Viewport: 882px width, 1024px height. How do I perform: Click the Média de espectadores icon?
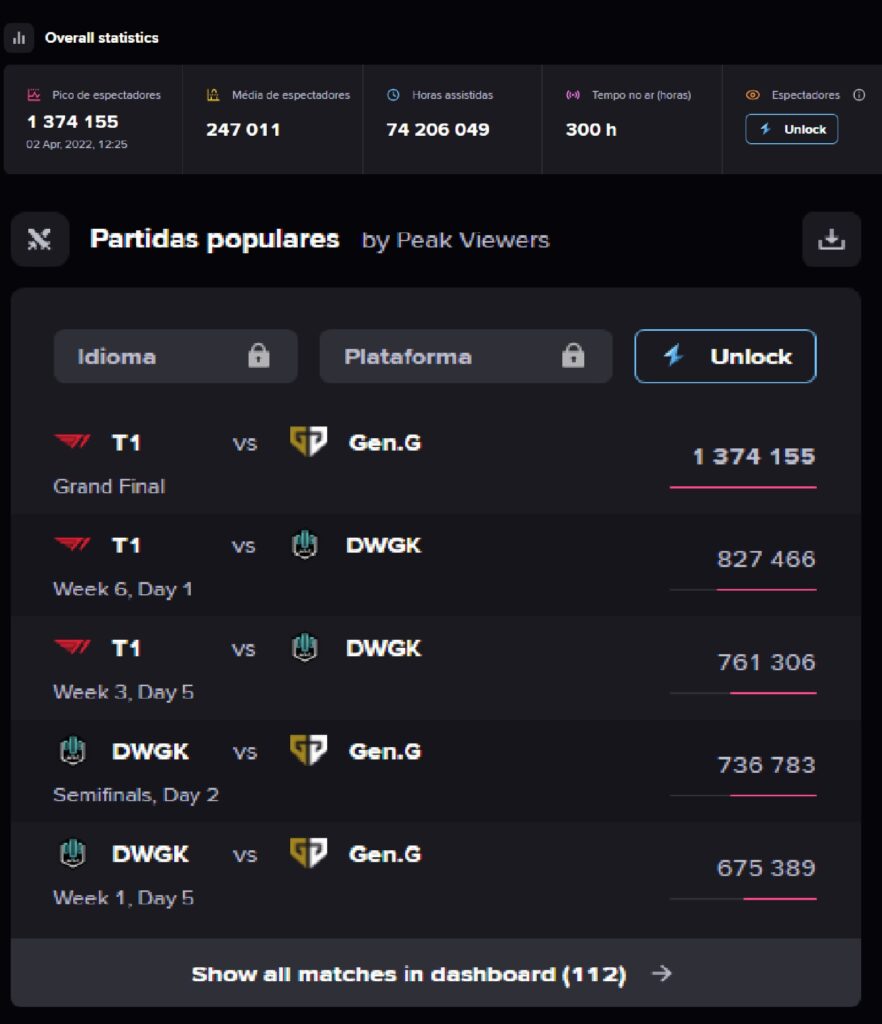click(213, 95)
